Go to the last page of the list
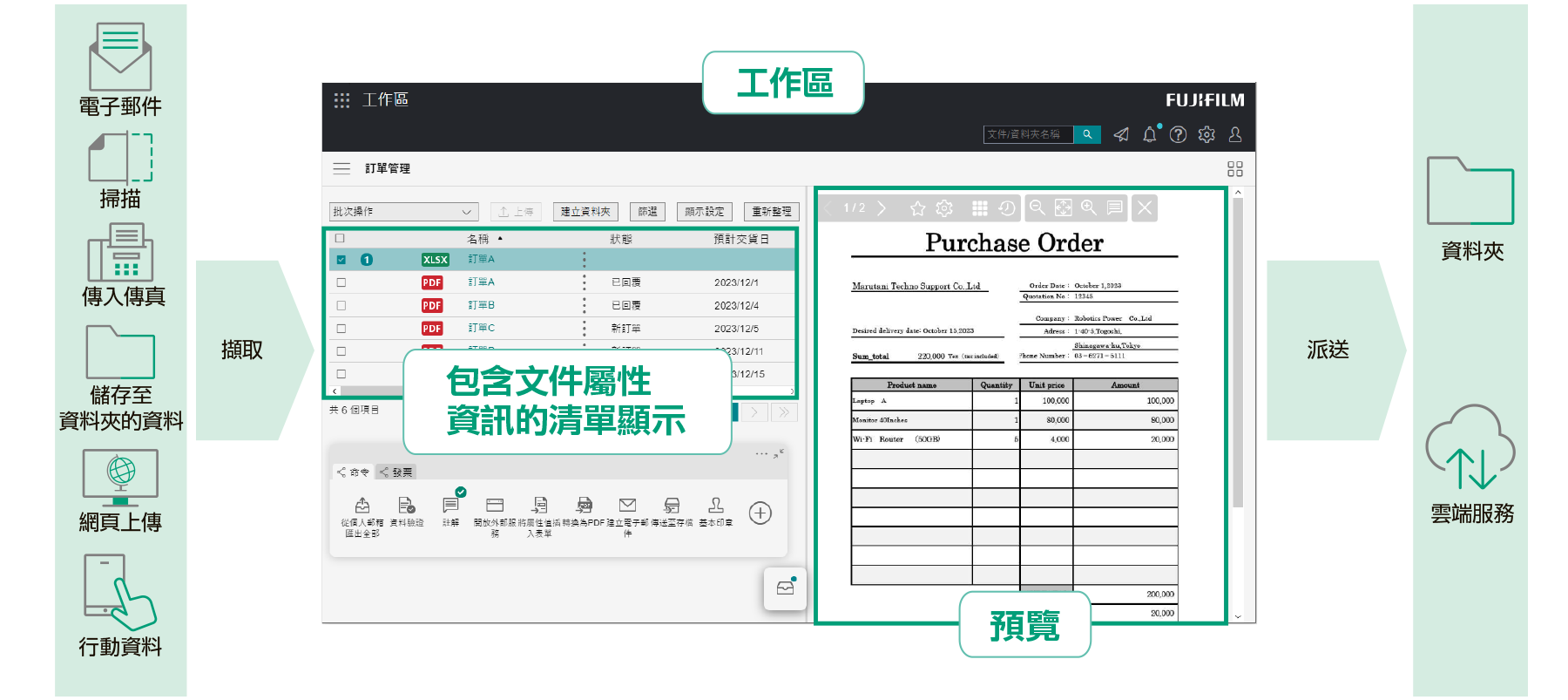The image size is (1568, 700). tap(784, 412)
